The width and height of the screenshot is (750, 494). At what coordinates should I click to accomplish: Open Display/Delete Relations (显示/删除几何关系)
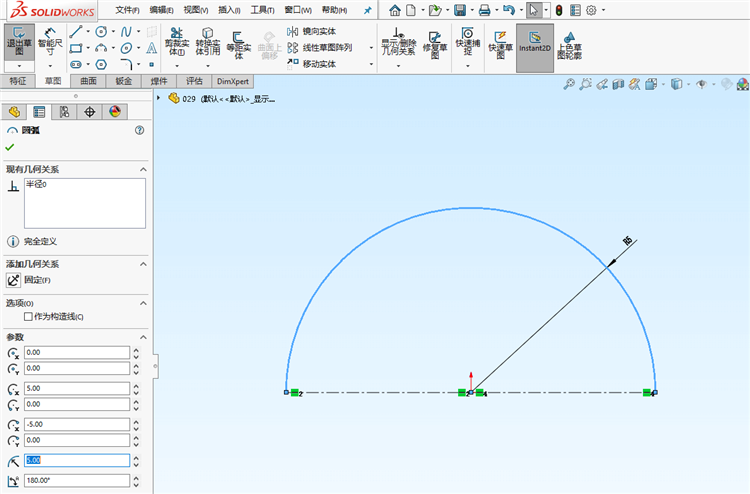(398, 42)
